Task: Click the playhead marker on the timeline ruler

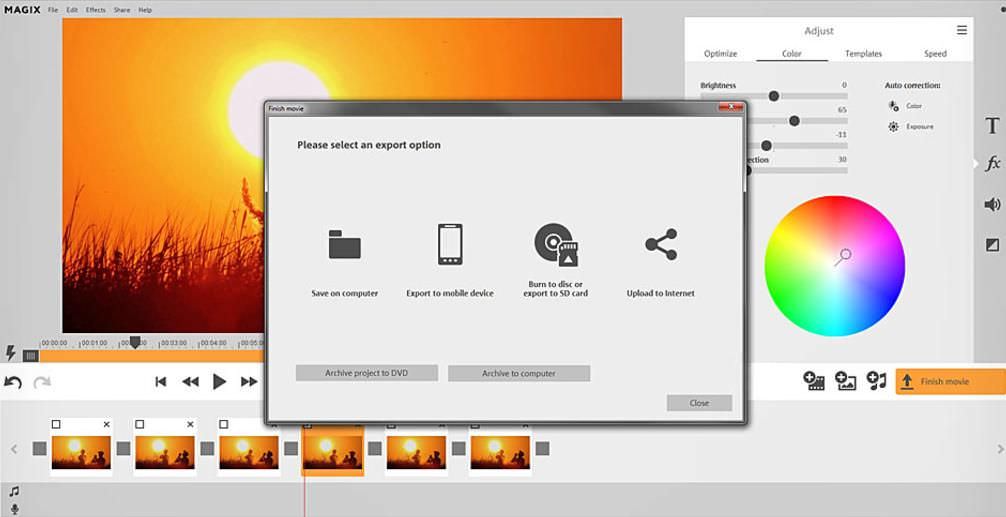Action: 135,342
